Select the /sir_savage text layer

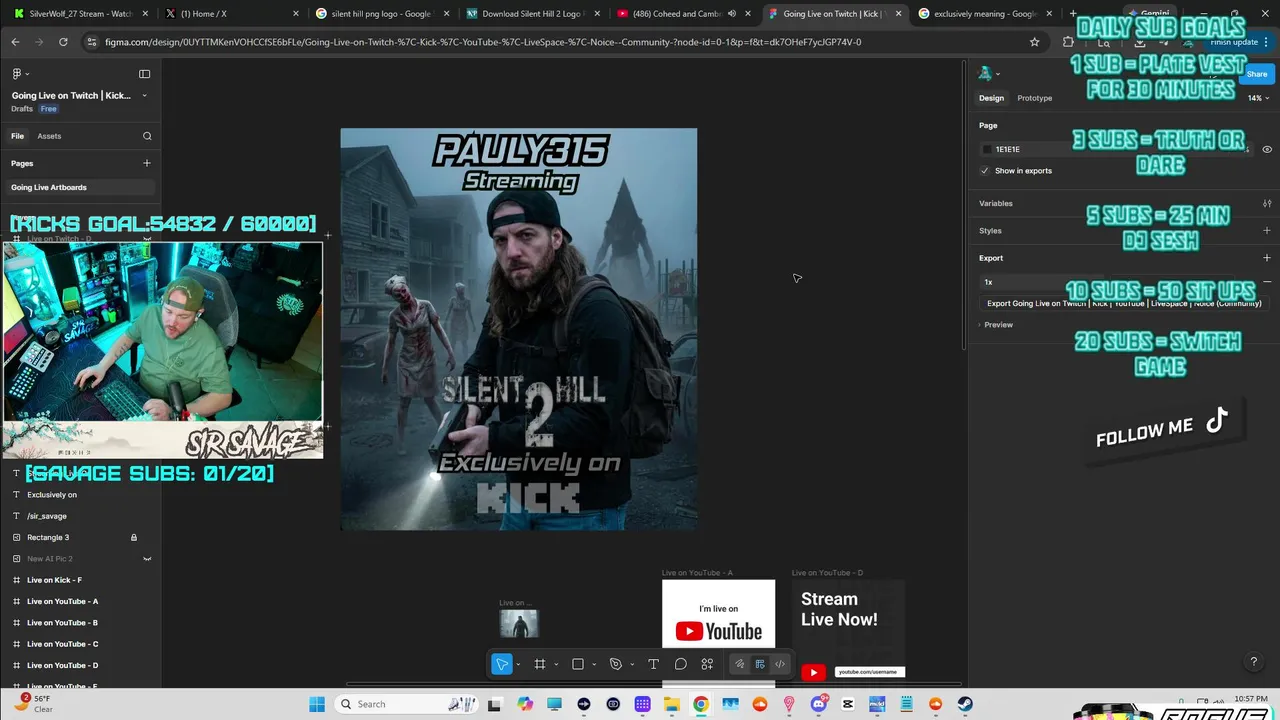[47, 516]
